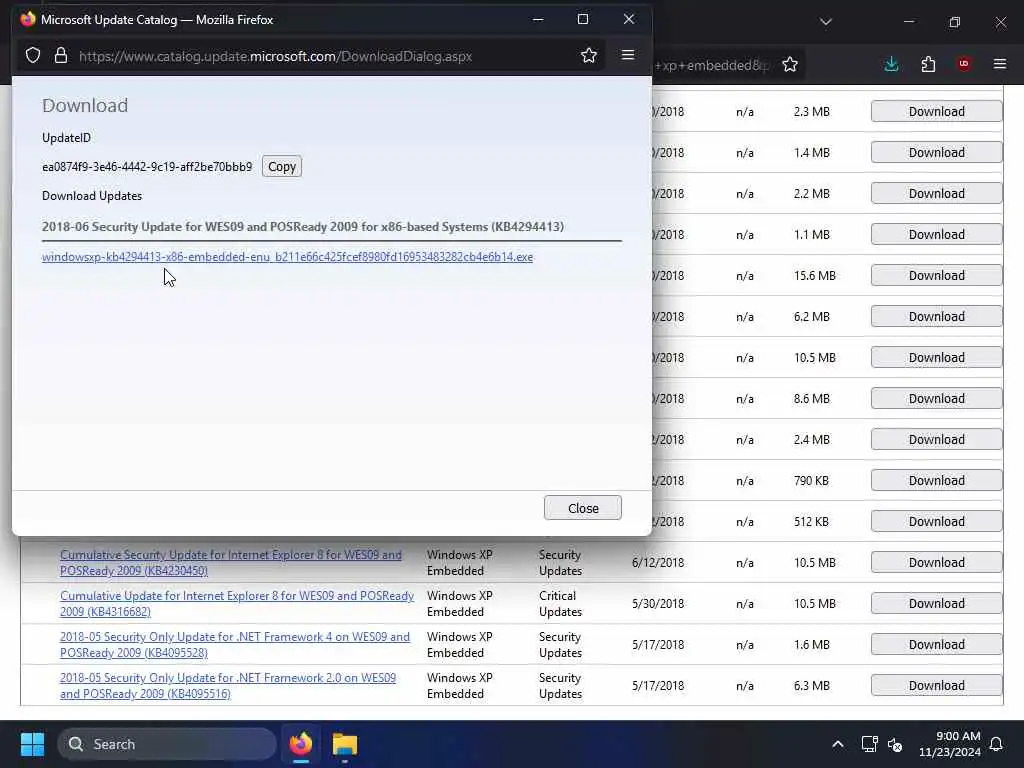Download the 15.6 MB update

936,276
